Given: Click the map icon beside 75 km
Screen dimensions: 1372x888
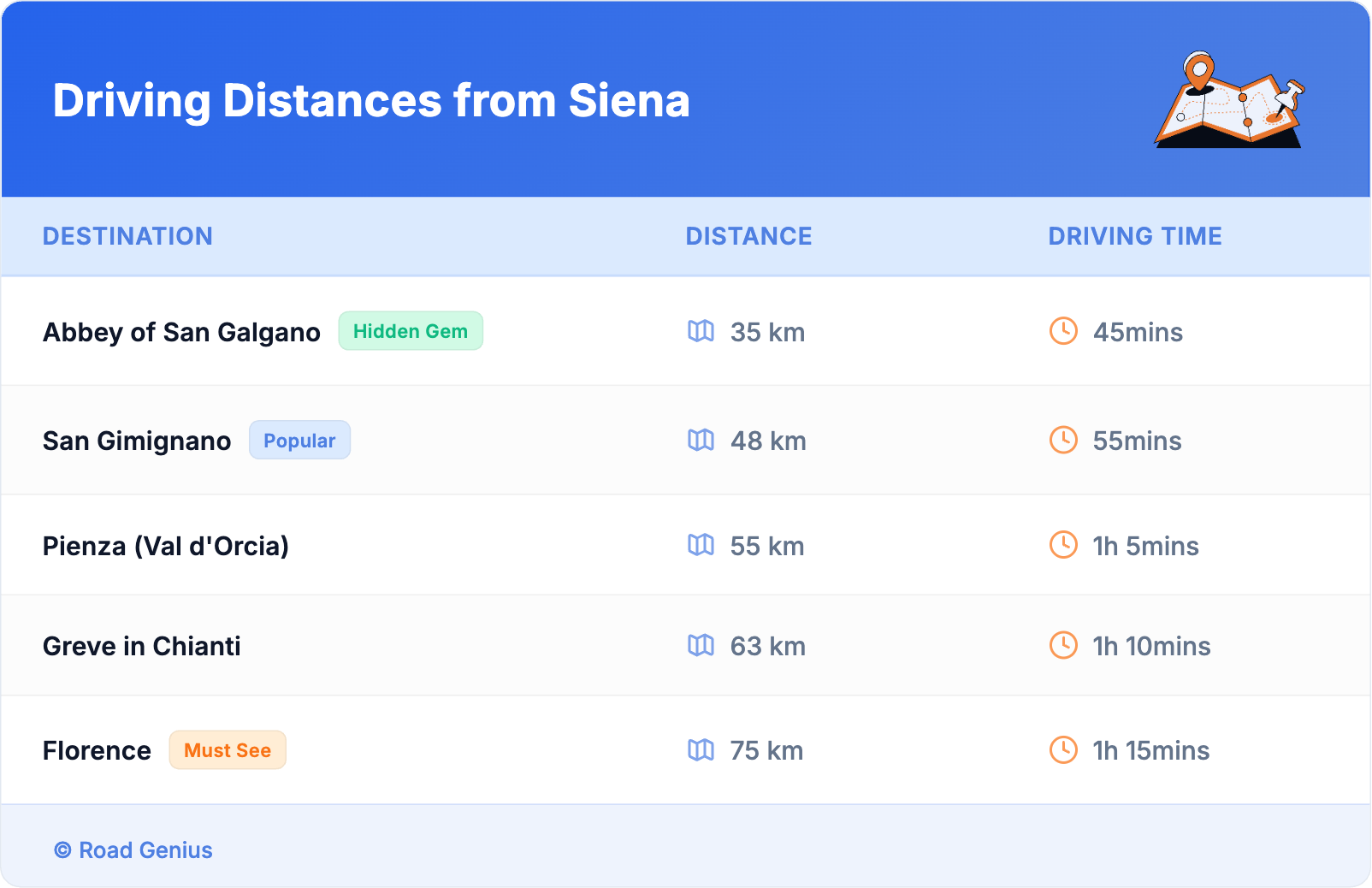Looking at the screenshot, I should point(701,750).
